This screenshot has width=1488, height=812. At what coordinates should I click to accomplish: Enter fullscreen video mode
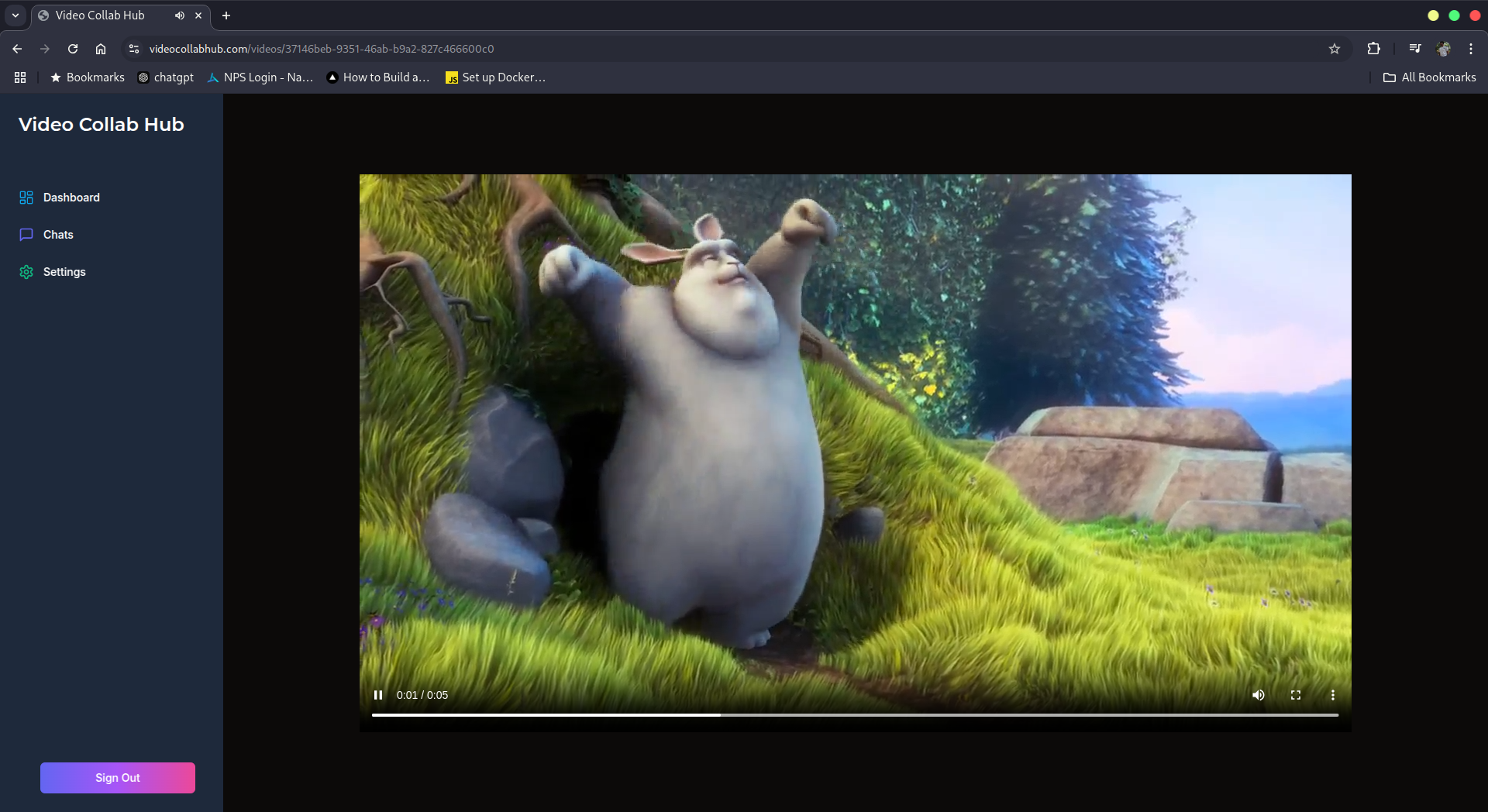[1296, 695]
